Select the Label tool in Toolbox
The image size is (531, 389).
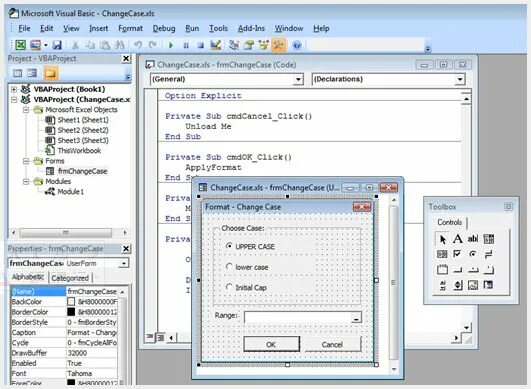(x=458, y=239)
